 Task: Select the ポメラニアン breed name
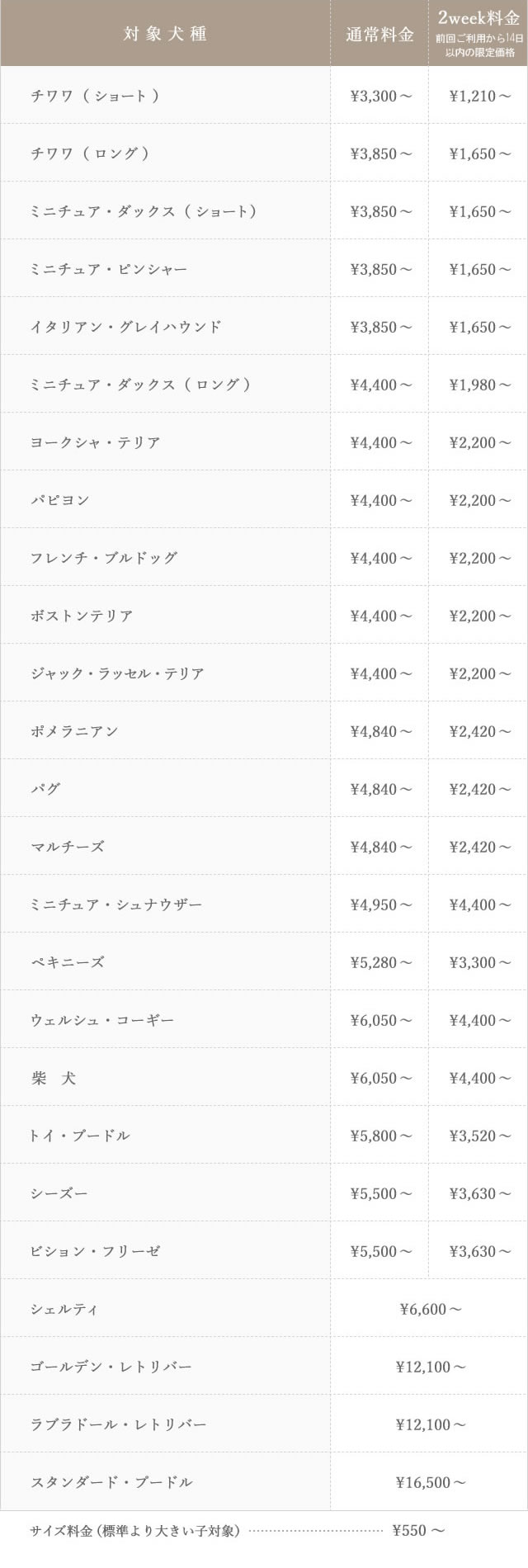74,731
